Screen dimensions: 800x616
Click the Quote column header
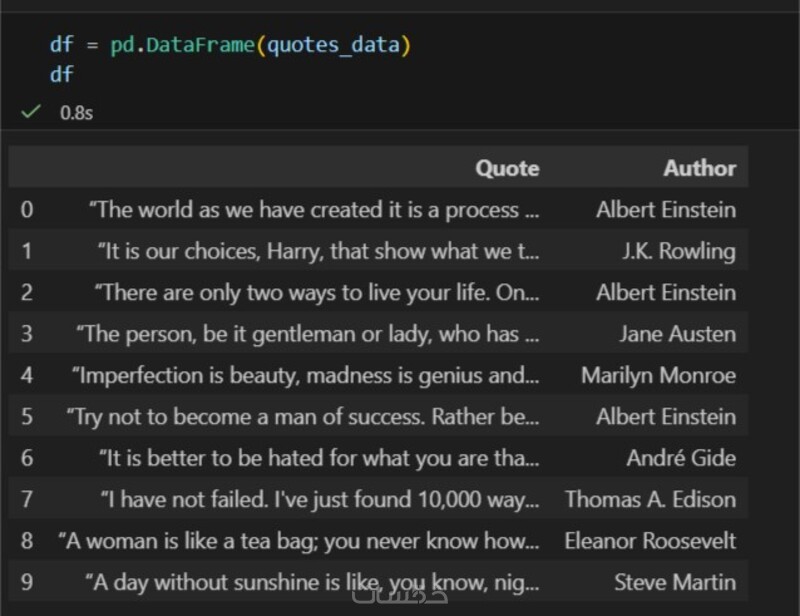point(507,168)
